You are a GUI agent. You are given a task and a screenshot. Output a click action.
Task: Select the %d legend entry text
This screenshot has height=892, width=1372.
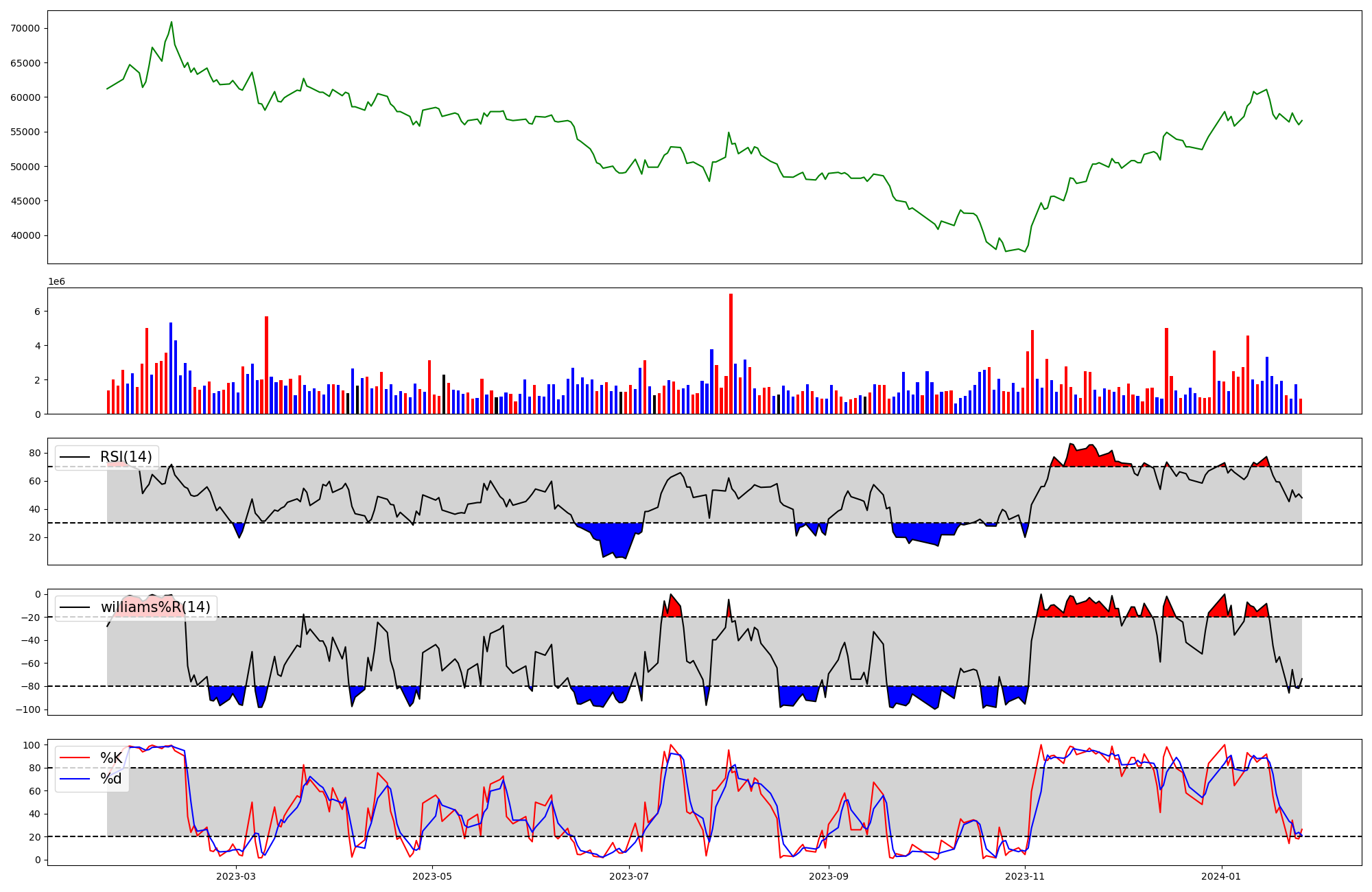[x=111, y=779]
